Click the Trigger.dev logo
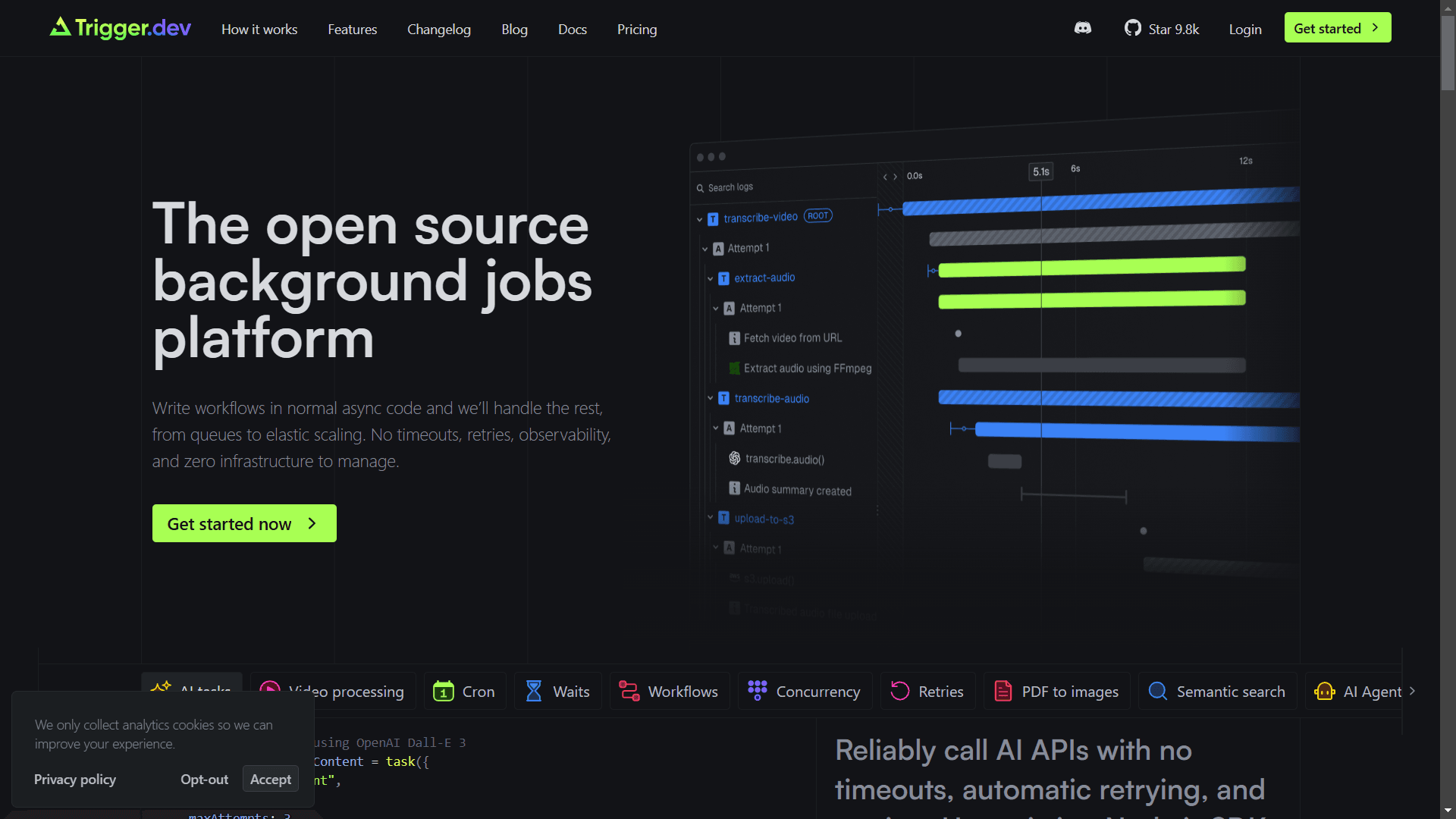 click(x=119, y=28)
